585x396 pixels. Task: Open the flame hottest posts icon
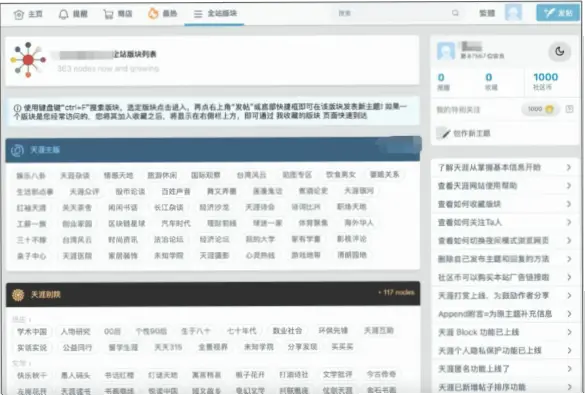(x=153, y=14)
